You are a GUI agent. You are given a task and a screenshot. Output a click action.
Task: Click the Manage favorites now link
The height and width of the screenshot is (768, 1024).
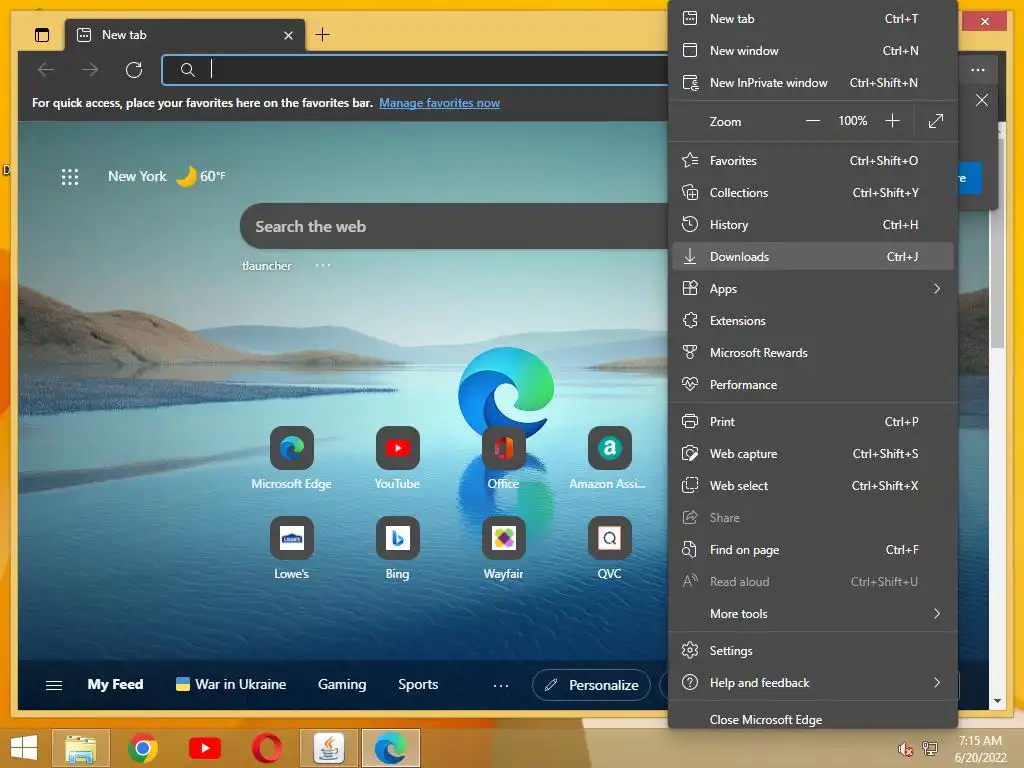coord(440,103)
